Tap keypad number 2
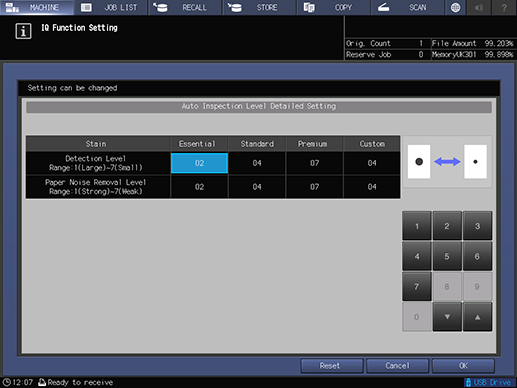The image size is (517, 388). pyautogui.click(x=447, y=226)
